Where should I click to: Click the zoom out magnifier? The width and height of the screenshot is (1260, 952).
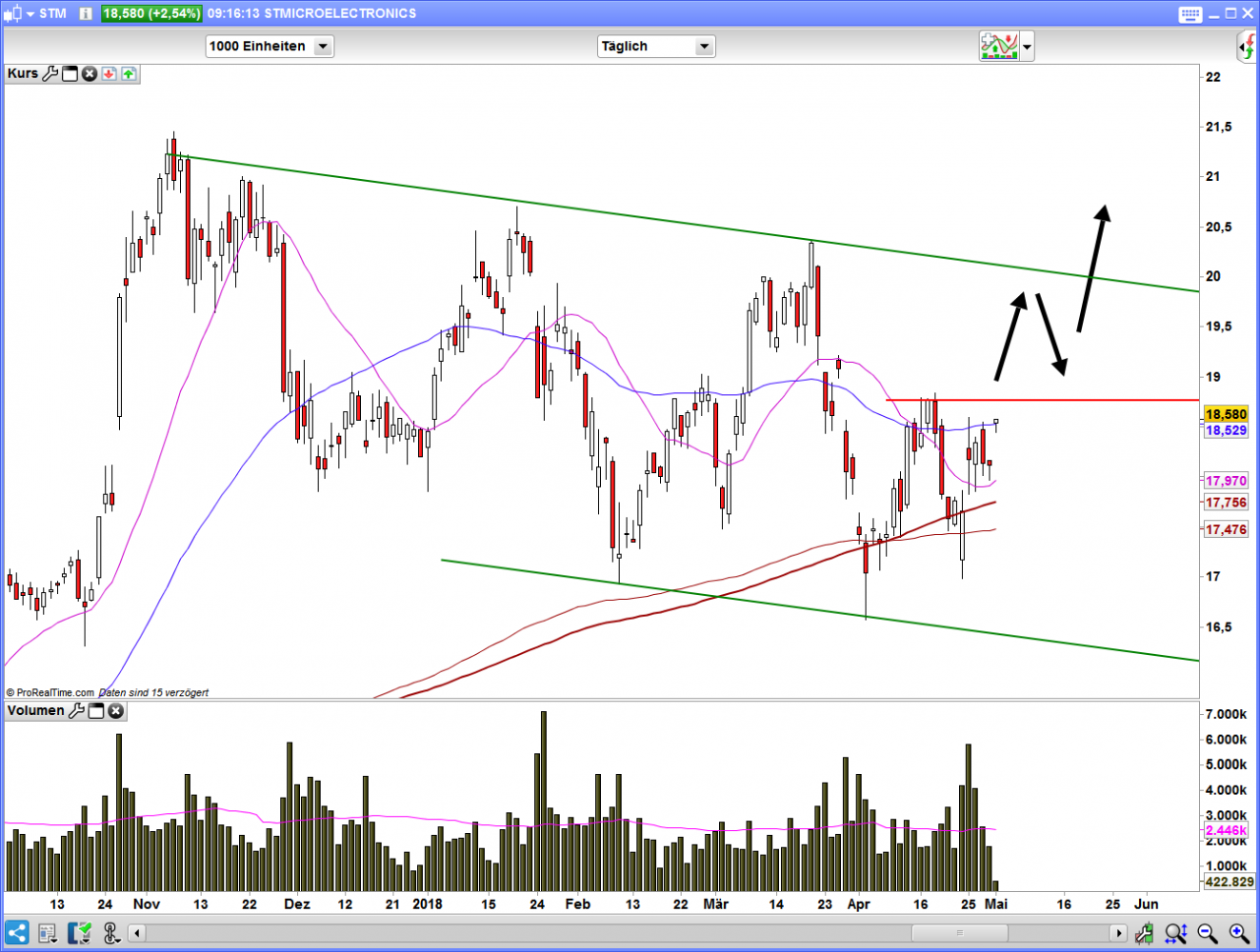pos(1208,933)
